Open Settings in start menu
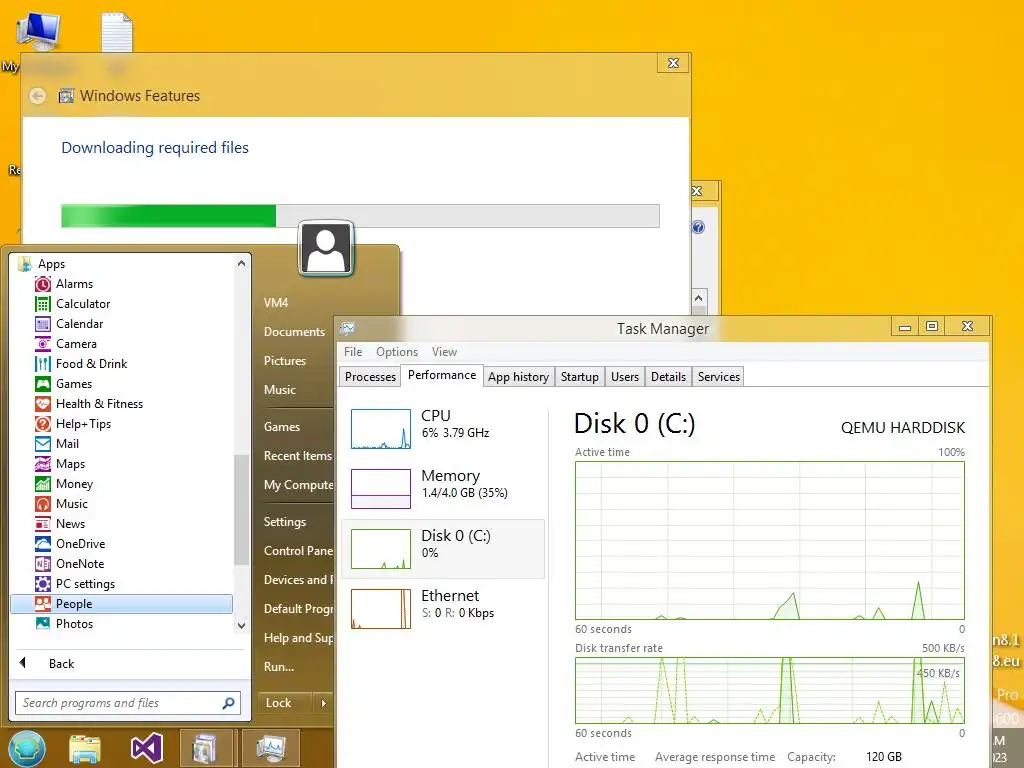Image resolution: width=1024 pixels, height=768 pixels. [285, 522]
